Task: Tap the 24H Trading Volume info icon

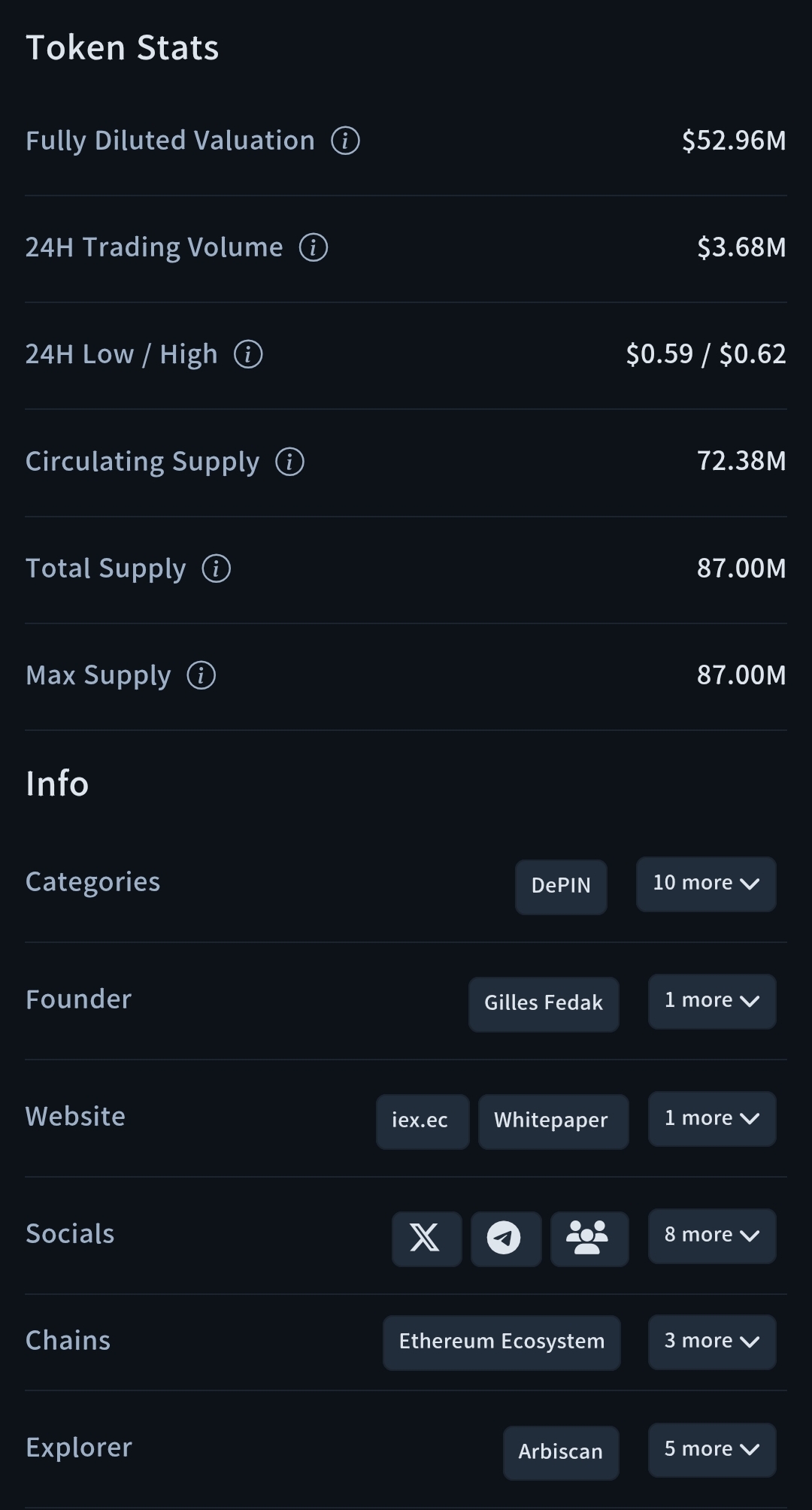Action: [x=314, y=247]
